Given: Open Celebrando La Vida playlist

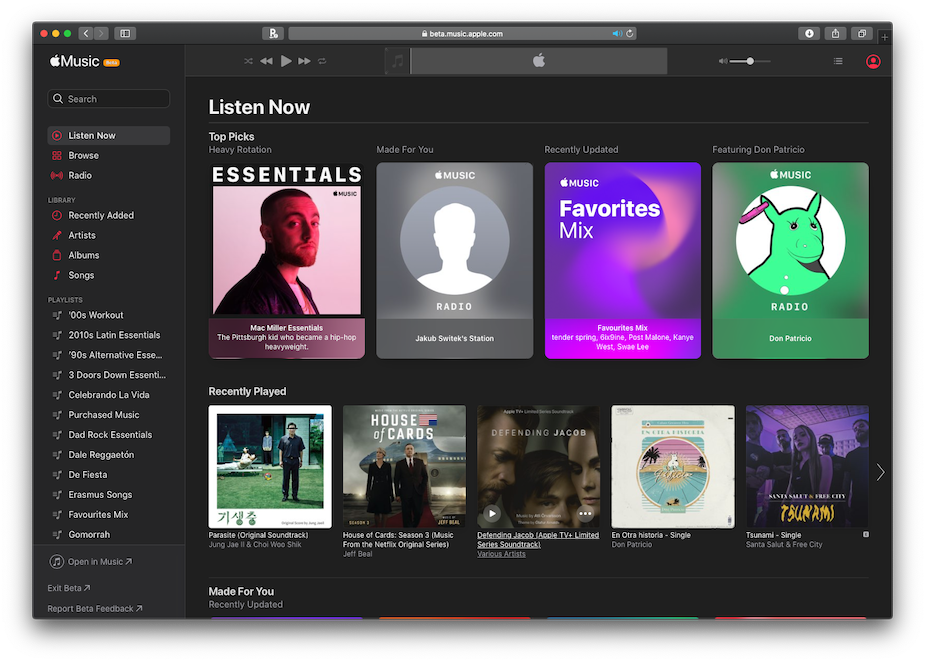Looking at the screenshot, I should pyautogui.click(x=109, y=395).
